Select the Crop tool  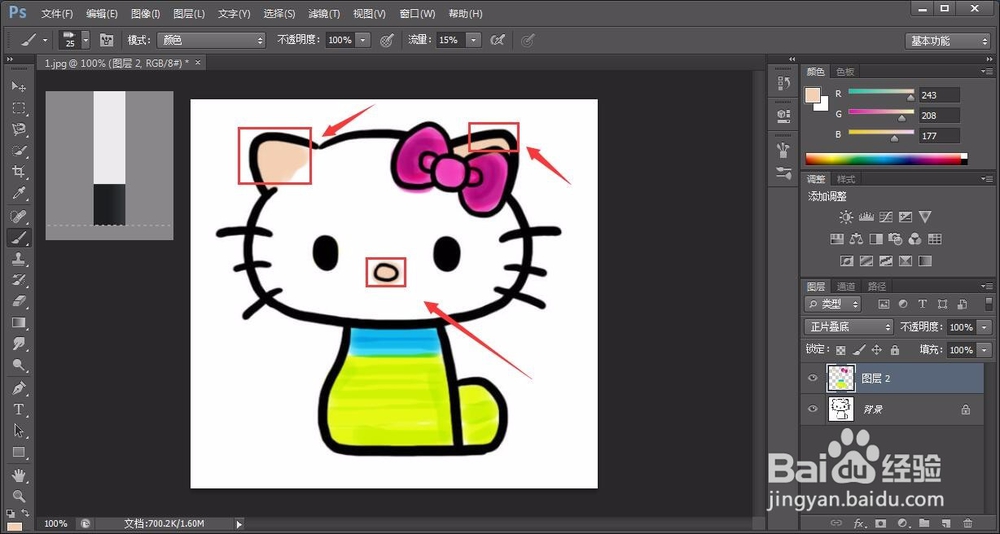point(18,172)
